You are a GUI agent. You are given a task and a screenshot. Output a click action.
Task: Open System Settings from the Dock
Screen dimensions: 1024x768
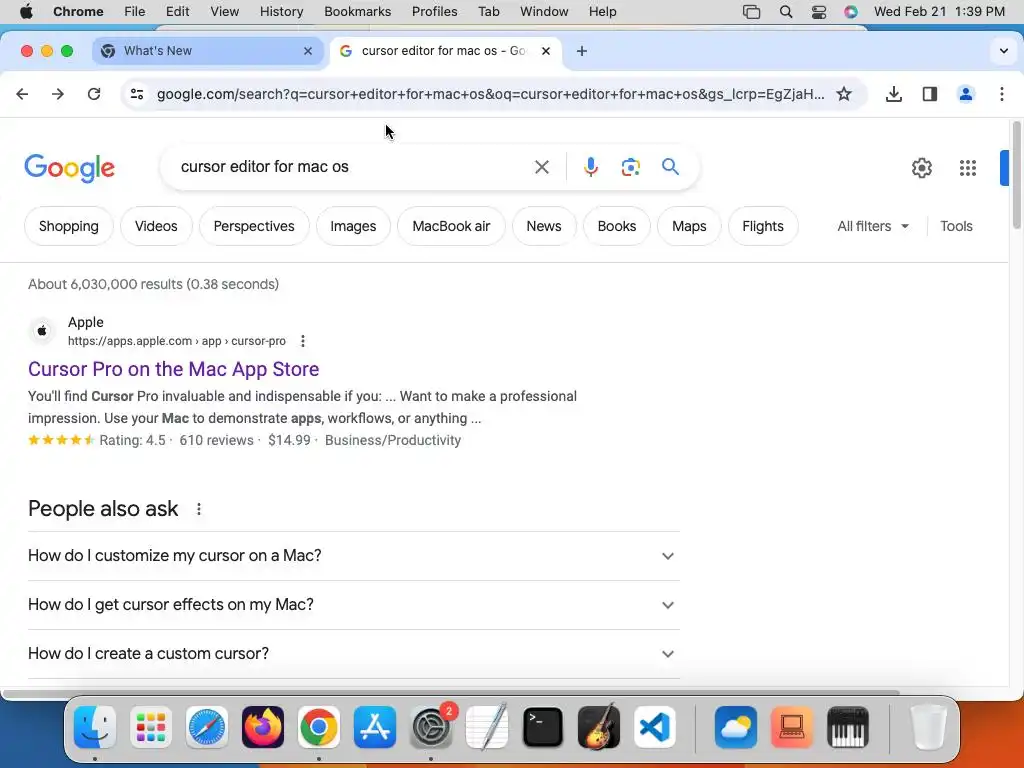click(x=431, y=727)
